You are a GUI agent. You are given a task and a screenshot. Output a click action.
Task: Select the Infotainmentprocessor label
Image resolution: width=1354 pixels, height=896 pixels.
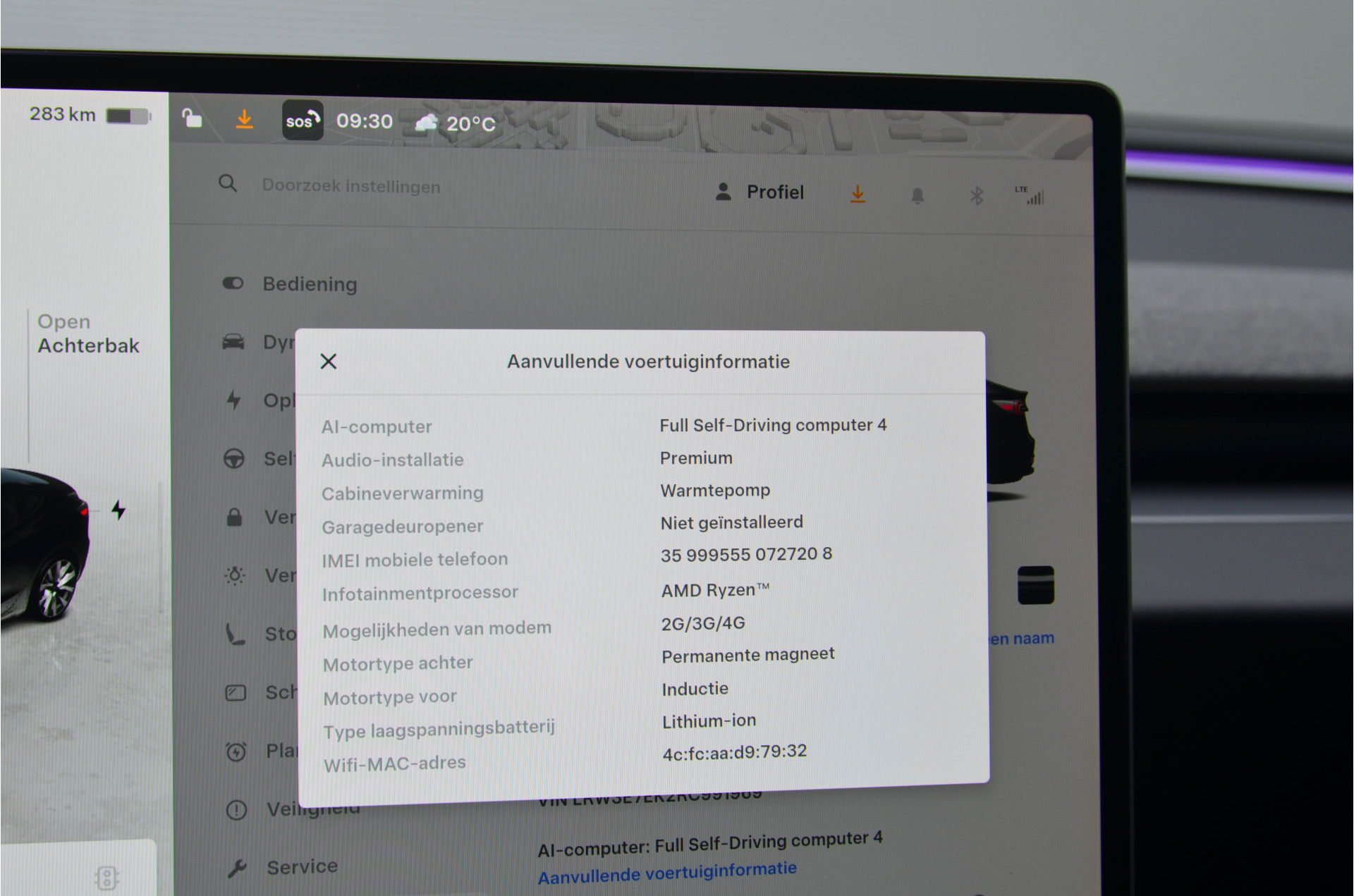(x=420, y=593)
